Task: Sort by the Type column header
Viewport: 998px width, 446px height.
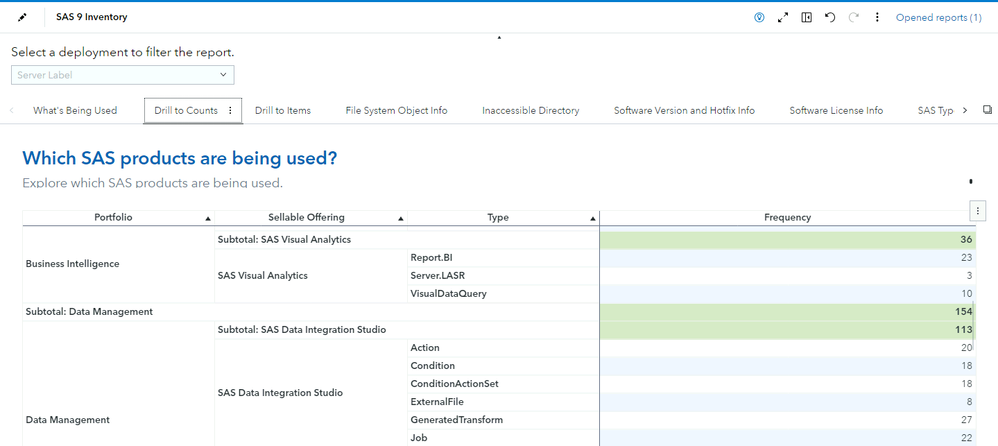Action: click(x=503, y=218)
